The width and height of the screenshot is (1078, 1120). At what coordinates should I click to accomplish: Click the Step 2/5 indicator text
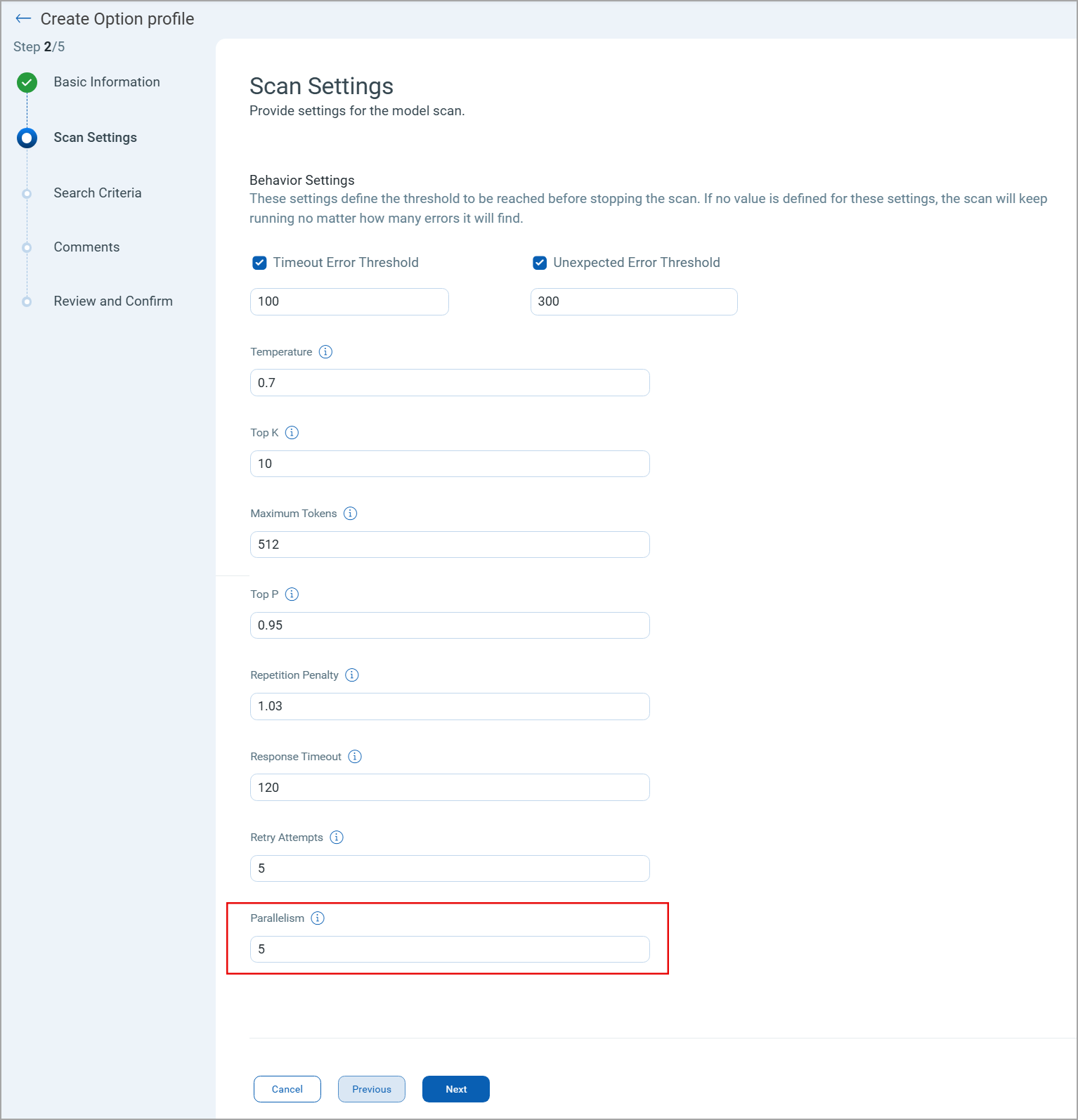(x=39, y=47)
